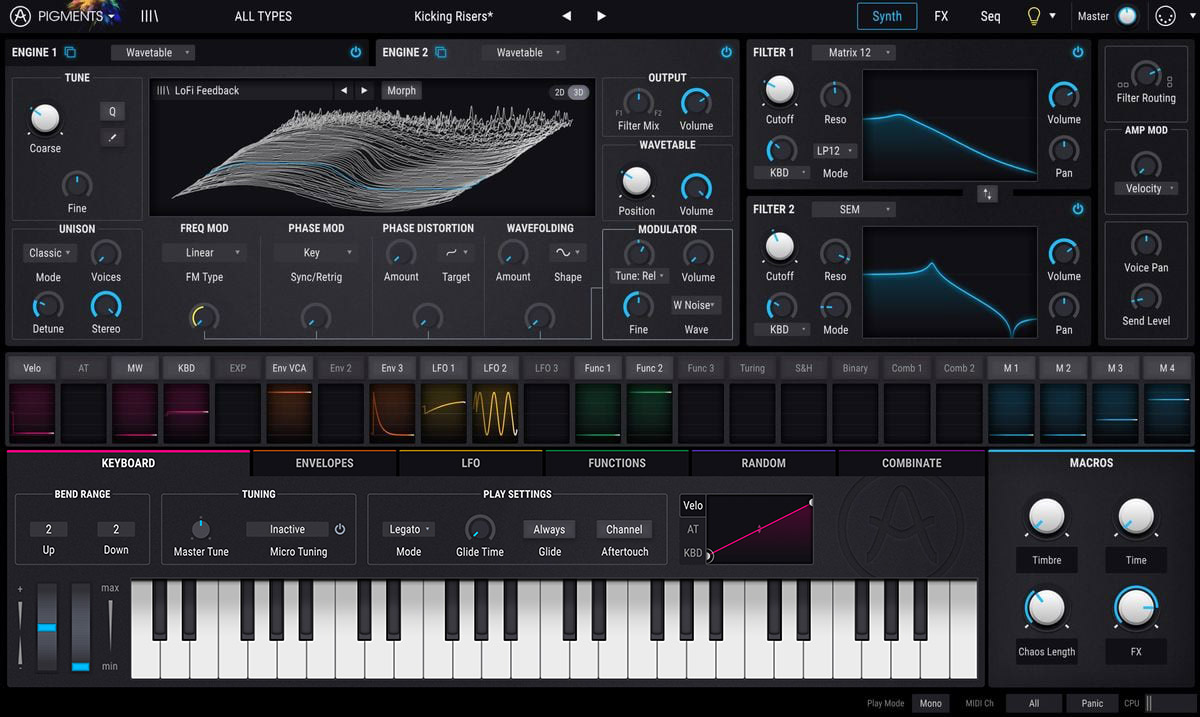
Task: Click the Aftertouch Channel button
Action: click(x=624, y=529)
